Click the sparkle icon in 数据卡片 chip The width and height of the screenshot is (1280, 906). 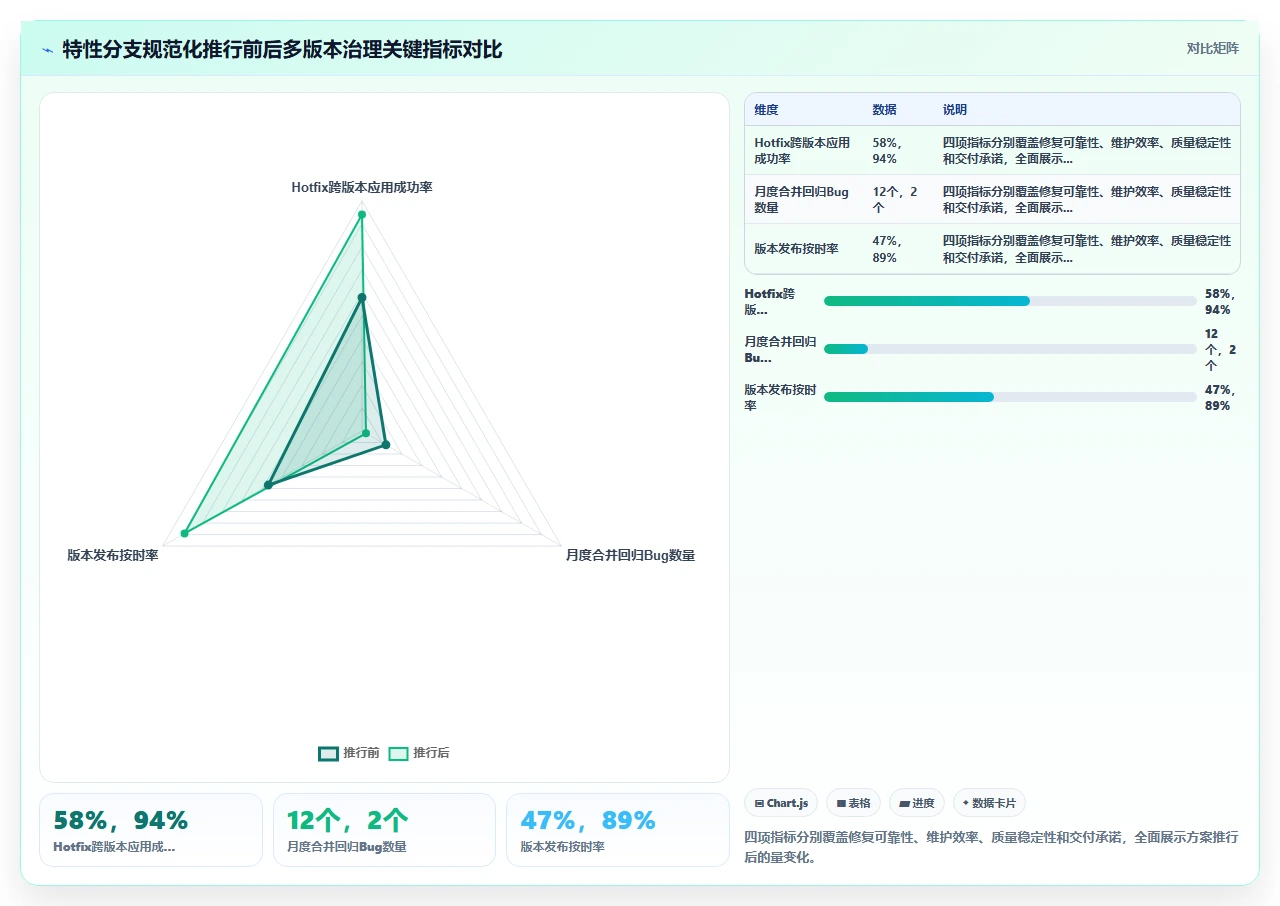coord(966,803)
